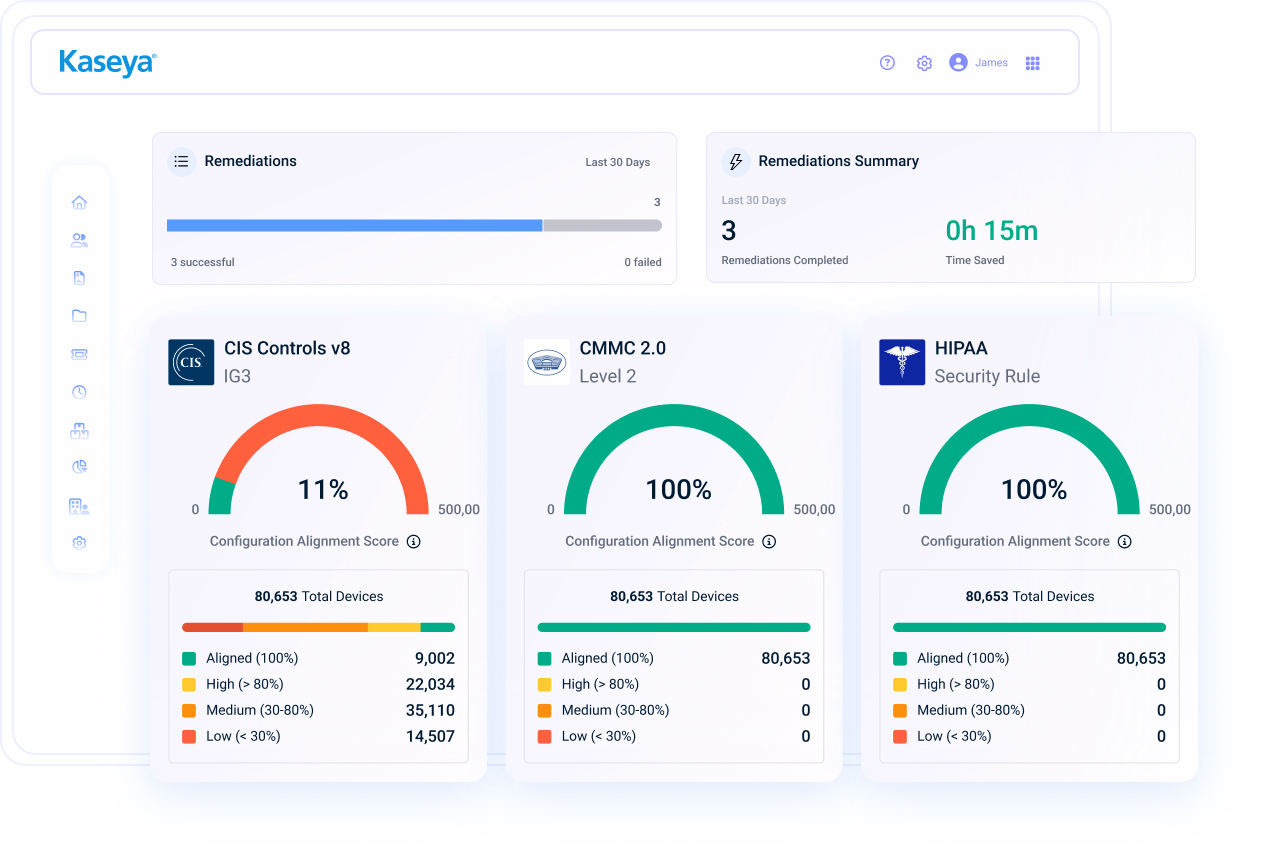The height and width of the screenshot is (864, 1268).
Task: Click the HIPAA 100% gauge
Action: (x=1030, y=460)
